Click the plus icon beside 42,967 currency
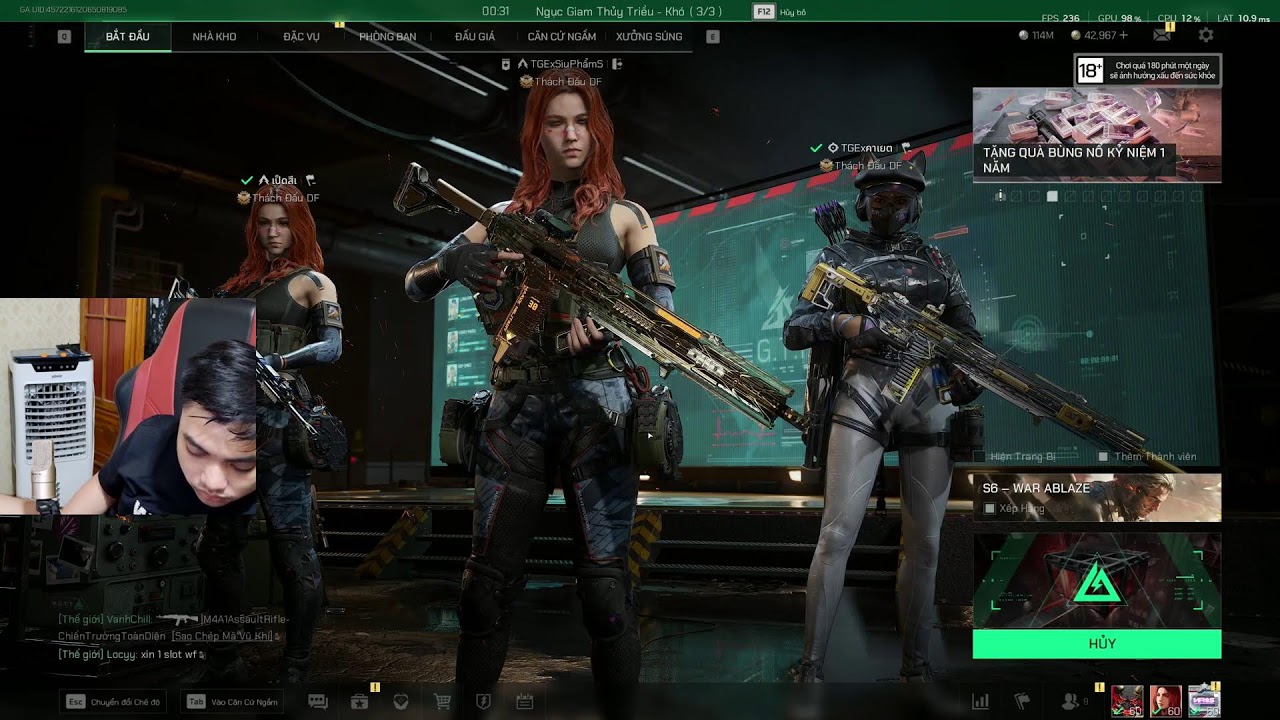Image resolution: width=1280 pixels, height=720 pixels. click(1124, 35)
